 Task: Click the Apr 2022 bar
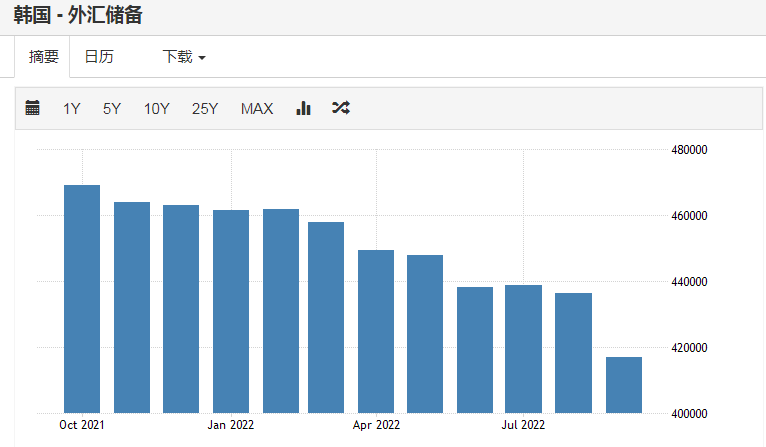point(376,332)
